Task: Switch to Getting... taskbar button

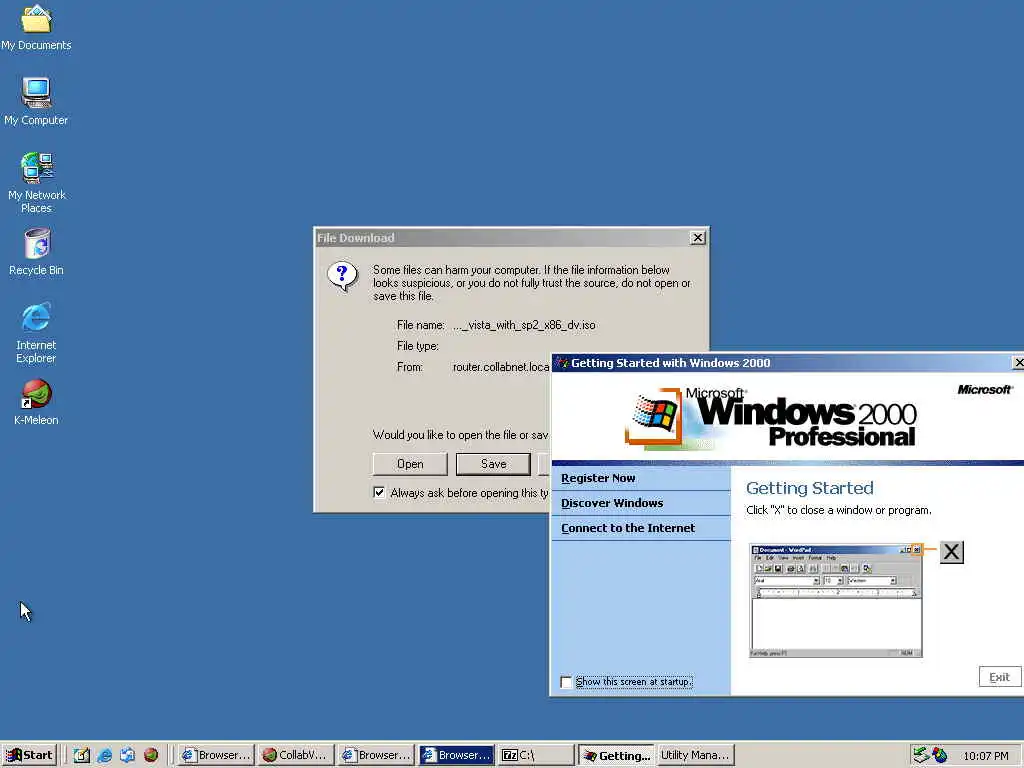Action: point(616,755)
